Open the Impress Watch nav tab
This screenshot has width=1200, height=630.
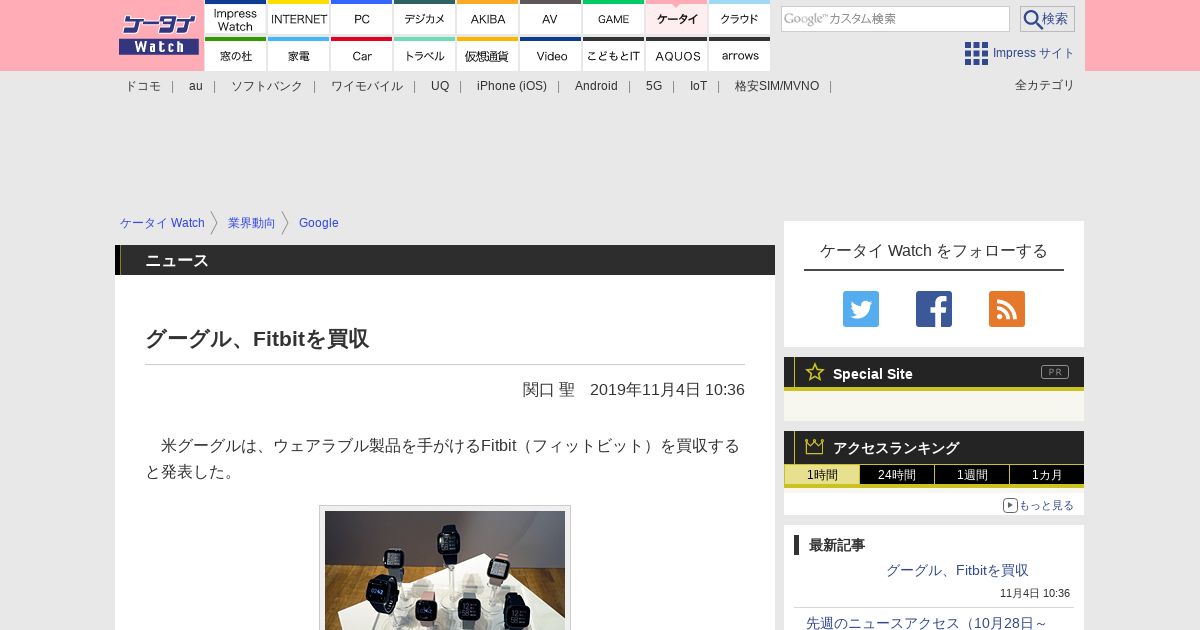point(236,19)
